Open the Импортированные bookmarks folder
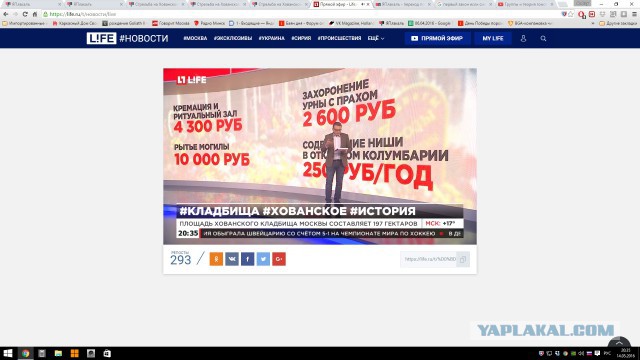Image resolution: width=640 pixels, height=360 pixels. click(24, 23)
